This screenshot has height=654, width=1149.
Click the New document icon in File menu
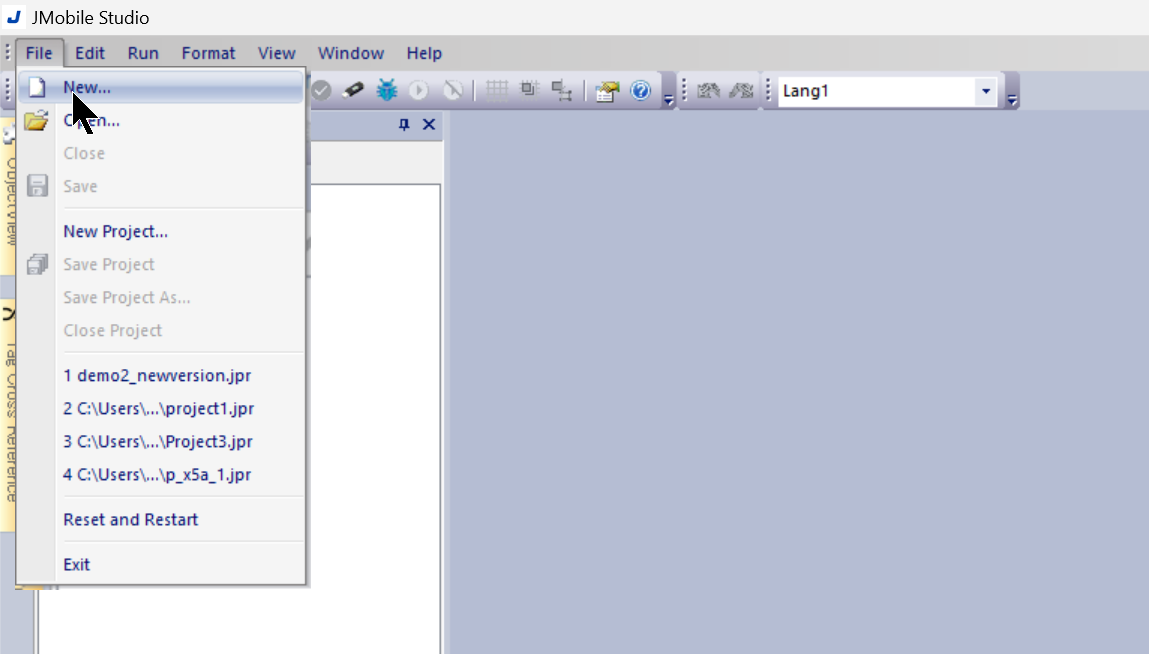point(37,87)
